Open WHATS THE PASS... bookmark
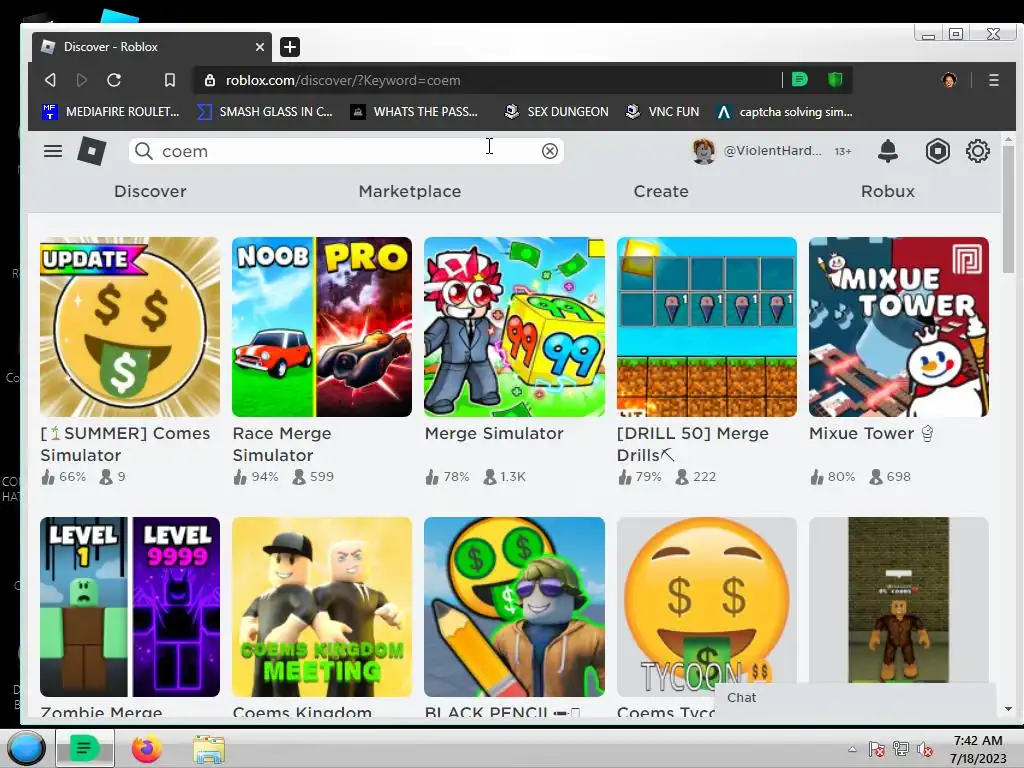This screenshot has height=768, width=1024. [414, 112]
